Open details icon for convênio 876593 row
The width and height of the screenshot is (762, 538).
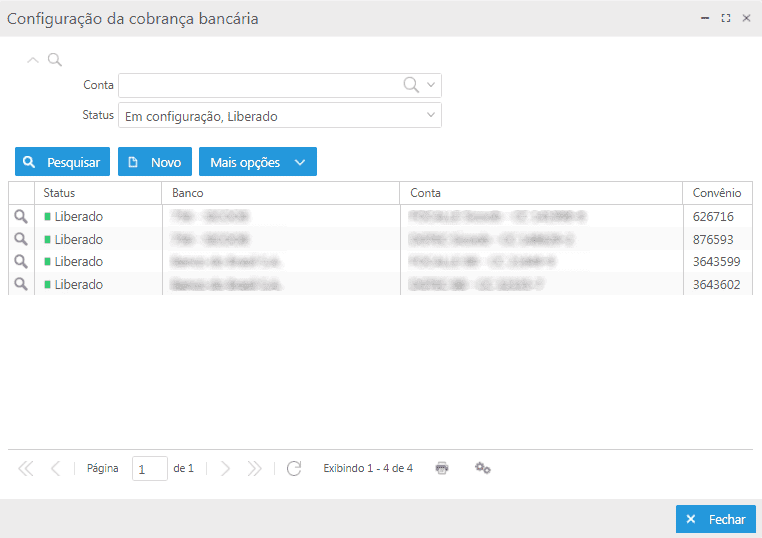pyautogui.click(x=20, y=239)
